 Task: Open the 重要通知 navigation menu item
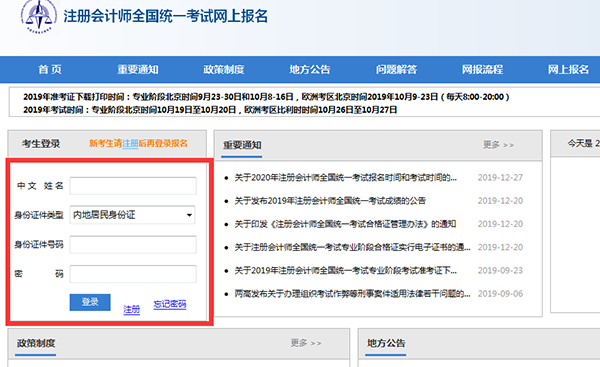pos(138,69)
